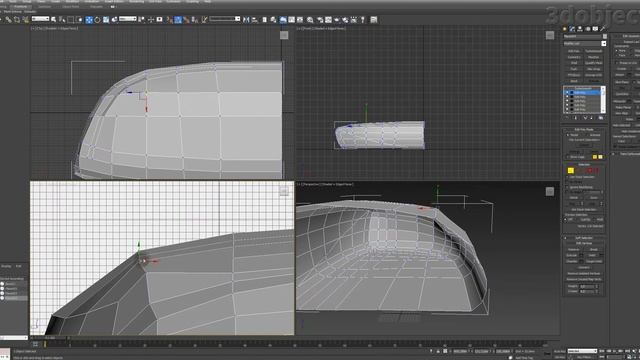This screenshot has height=360, width=640.
Task: Open the Create command panel tab
Action: click(564, 29)
